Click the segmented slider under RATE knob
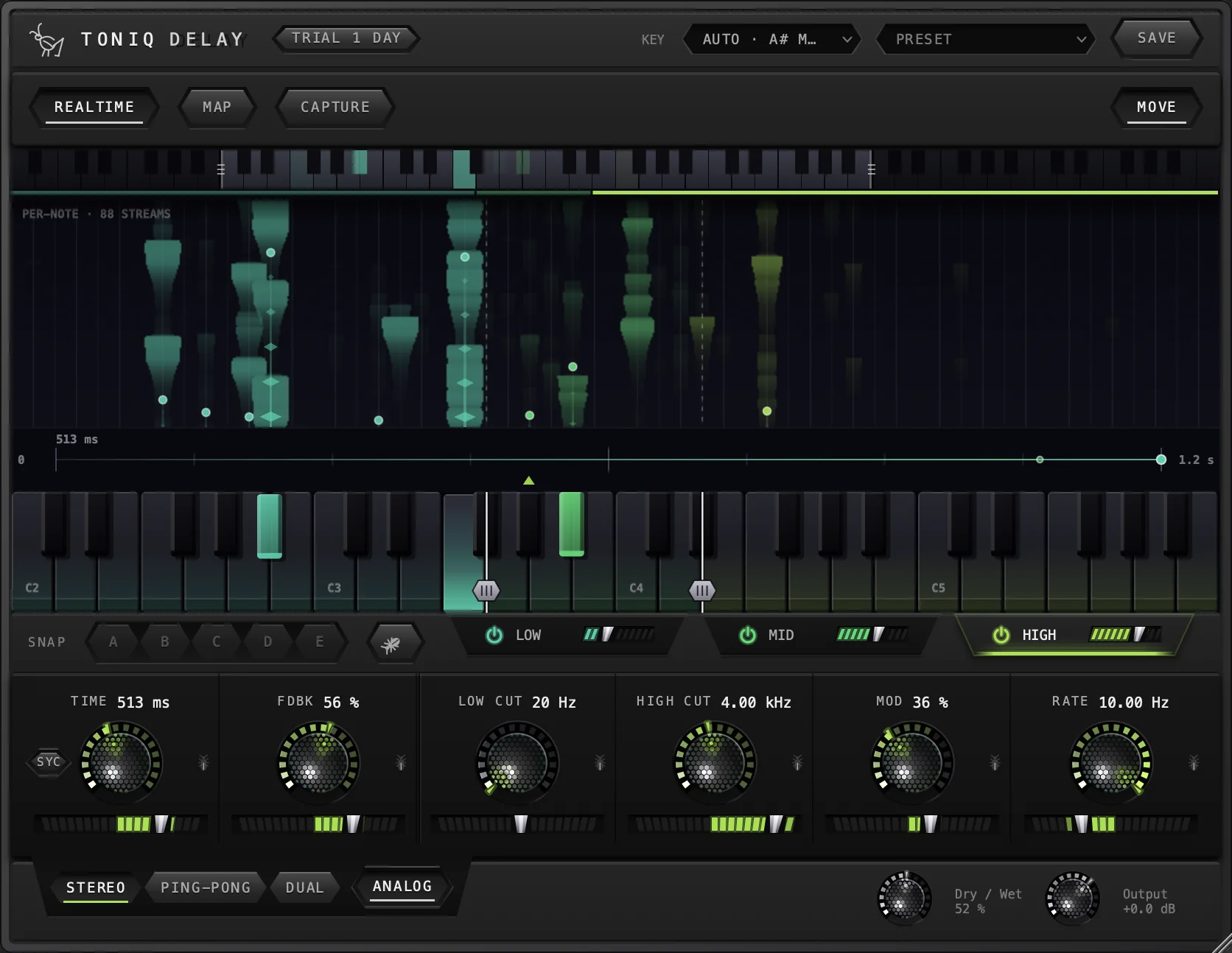Viewport: 1232px width, 953px height. point(1110,824)
